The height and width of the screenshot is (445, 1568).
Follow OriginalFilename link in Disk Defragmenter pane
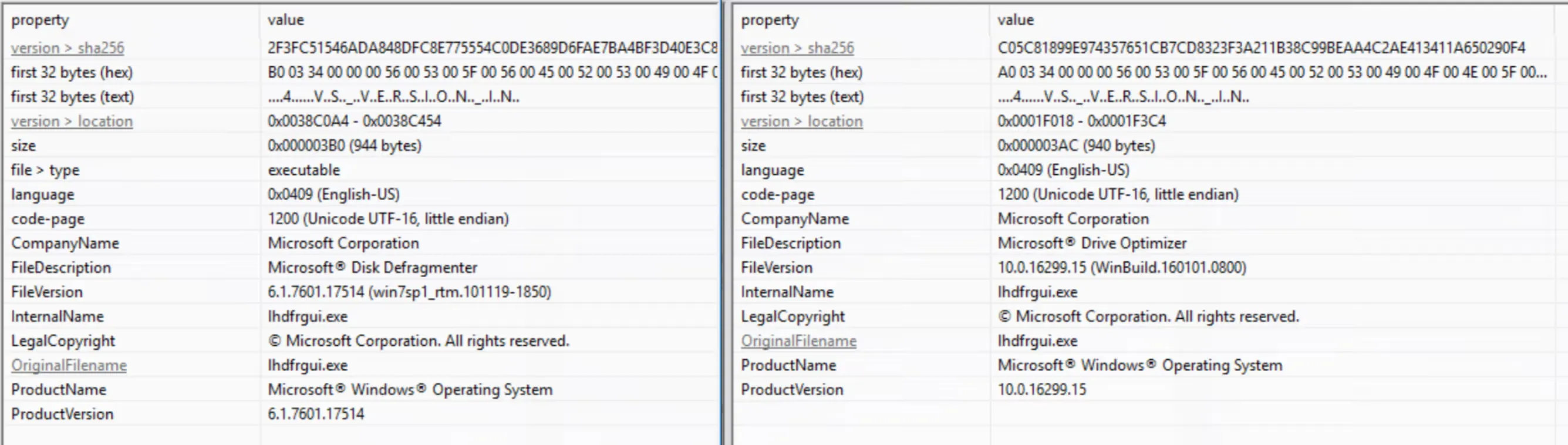pyautogui.click(x=69, y=365)
